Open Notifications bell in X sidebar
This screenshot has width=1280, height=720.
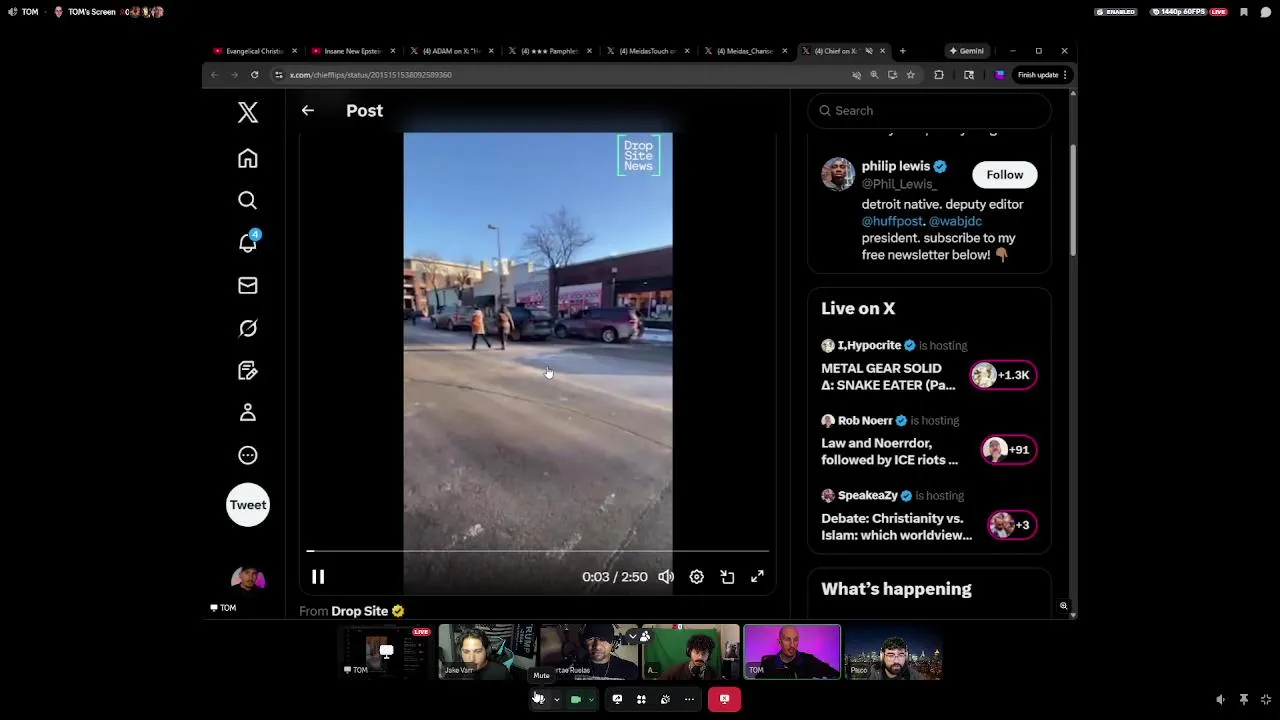coord(248,243)
